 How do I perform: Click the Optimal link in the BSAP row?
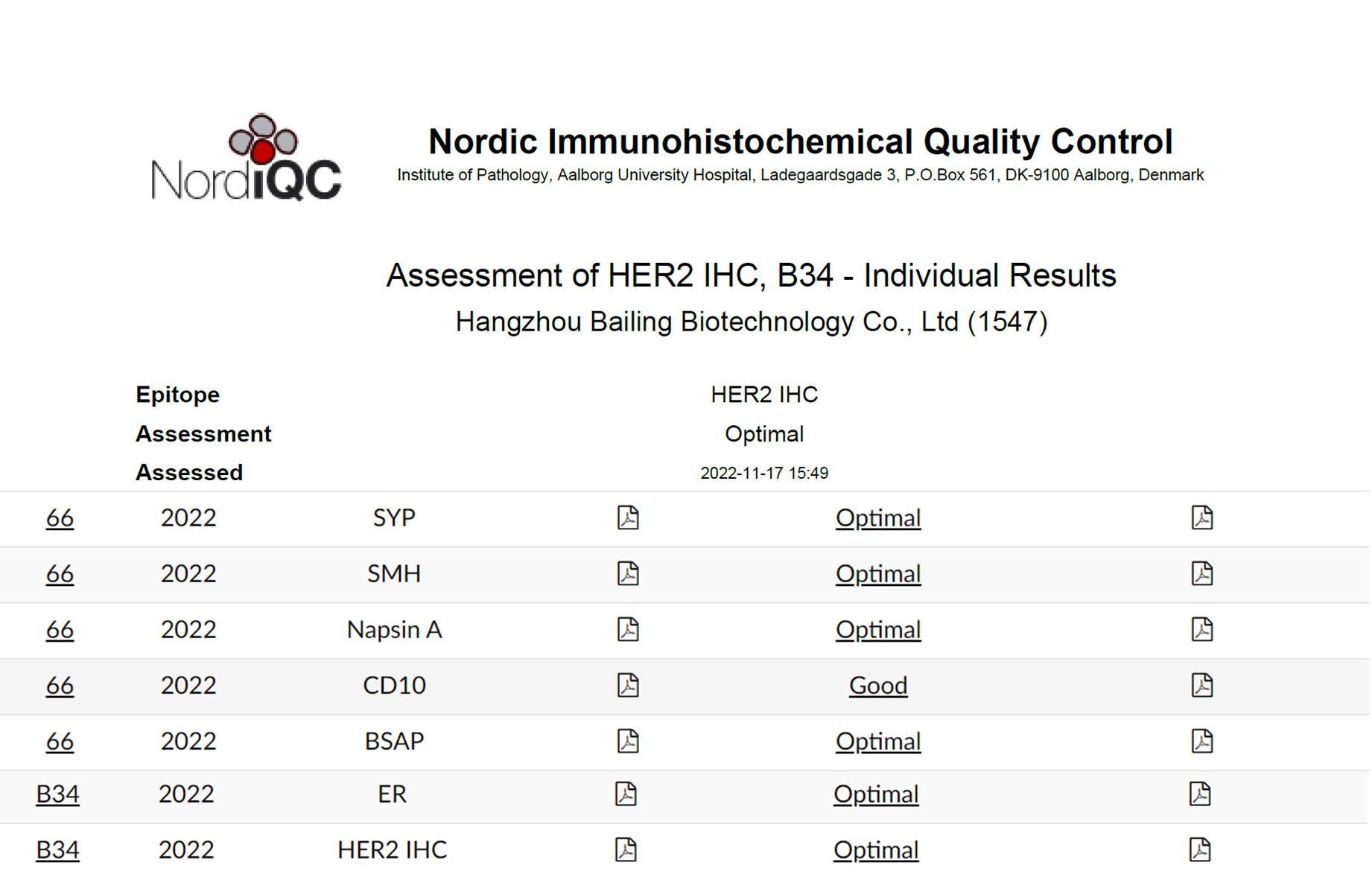(877, 741)
